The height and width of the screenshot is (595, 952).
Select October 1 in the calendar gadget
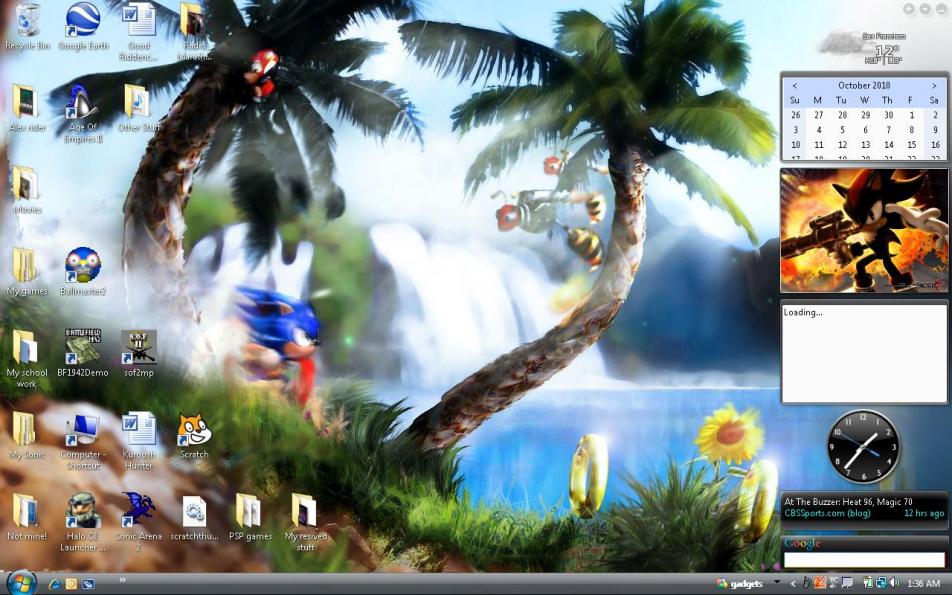[x=911, y=115]
